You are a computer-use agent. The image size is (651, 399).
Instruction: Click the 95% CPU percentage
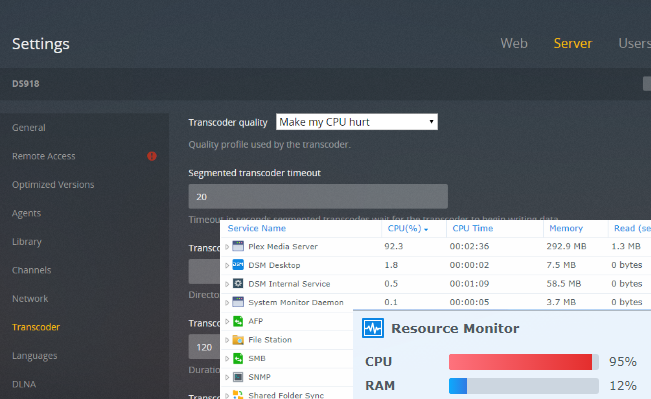coord(623,362)
